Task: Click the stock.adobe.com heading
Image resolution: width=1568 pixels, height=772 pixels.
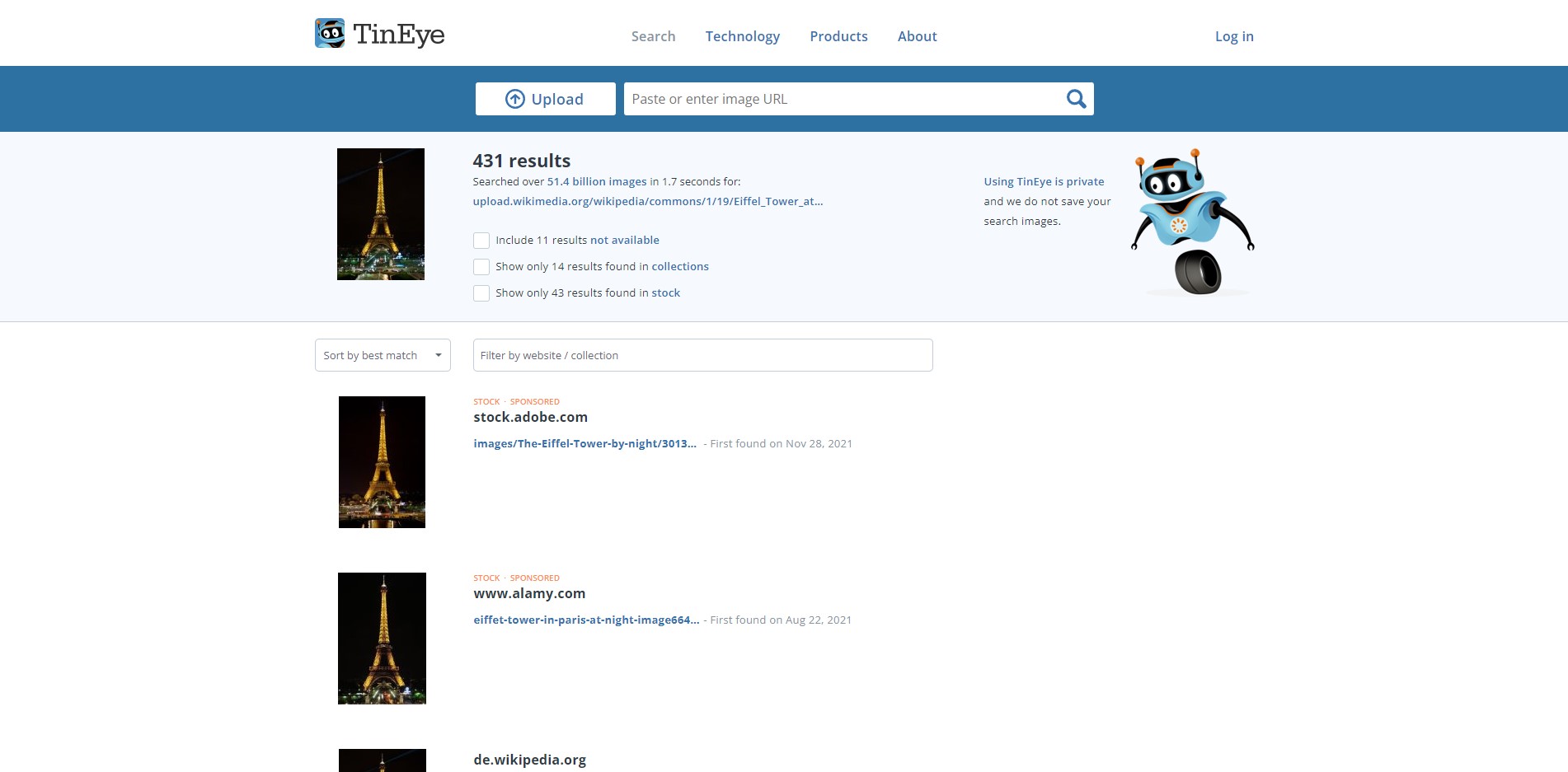Action: pyautogui.click(x=530, y=417)
